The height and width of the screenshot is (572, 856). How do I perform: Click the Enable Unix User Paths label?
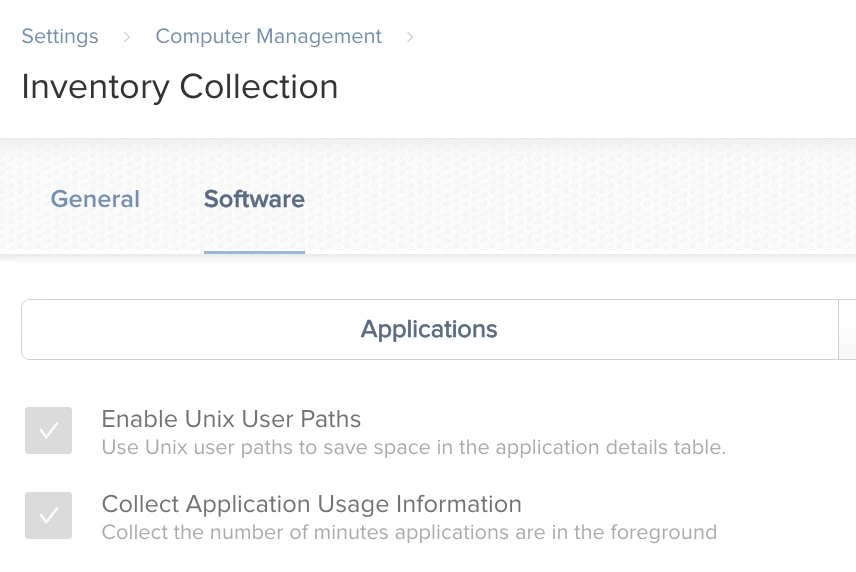tap(231, 419)
